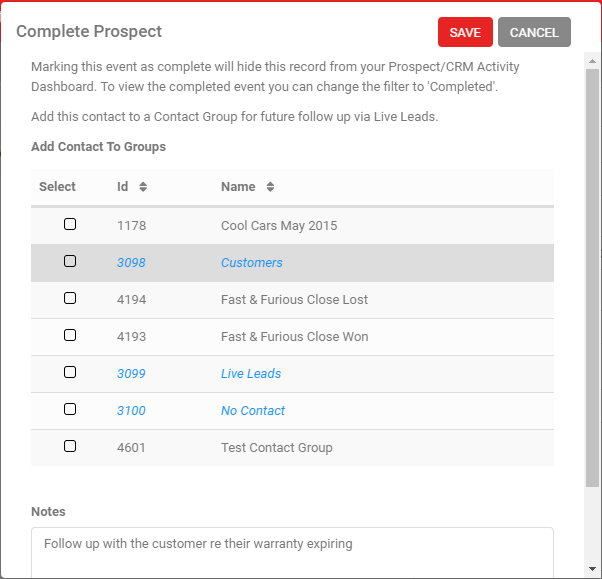Check the No Contact group box

point(70,409)
